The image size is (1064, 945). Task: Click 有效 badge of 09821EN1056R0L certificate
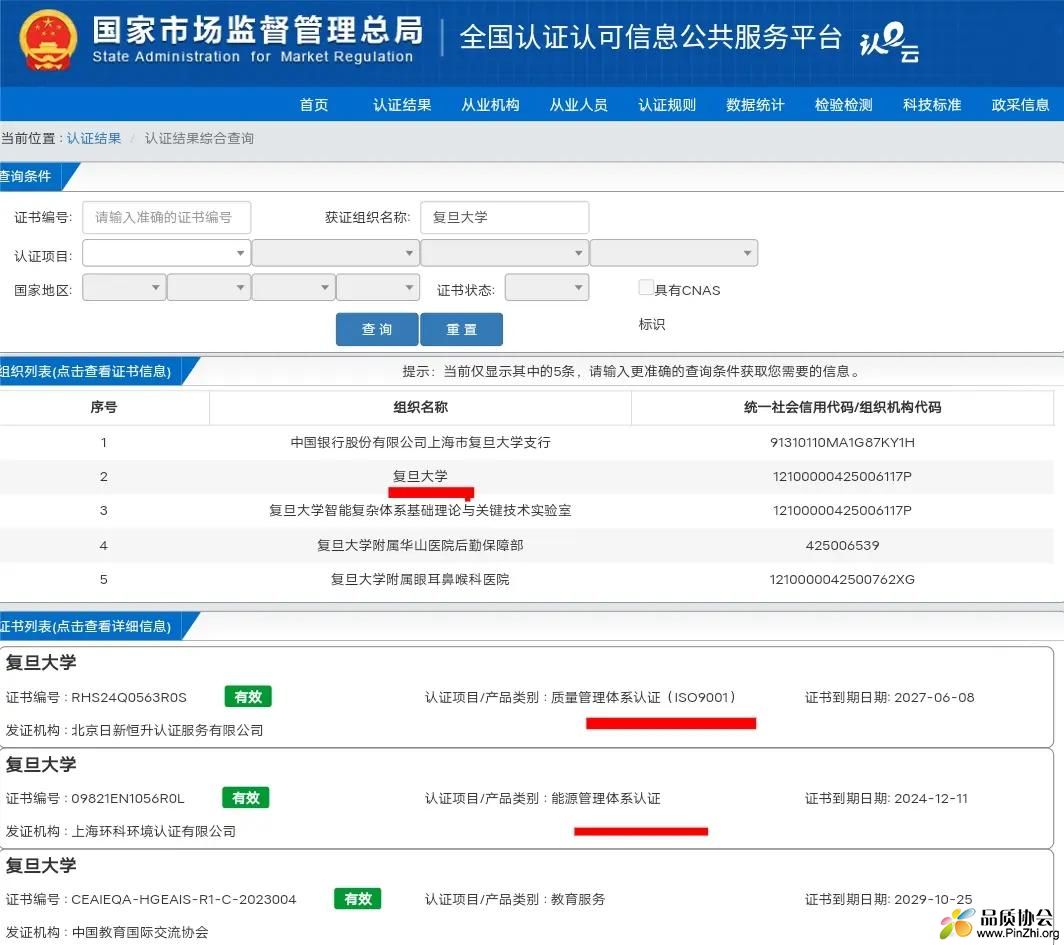246,798
